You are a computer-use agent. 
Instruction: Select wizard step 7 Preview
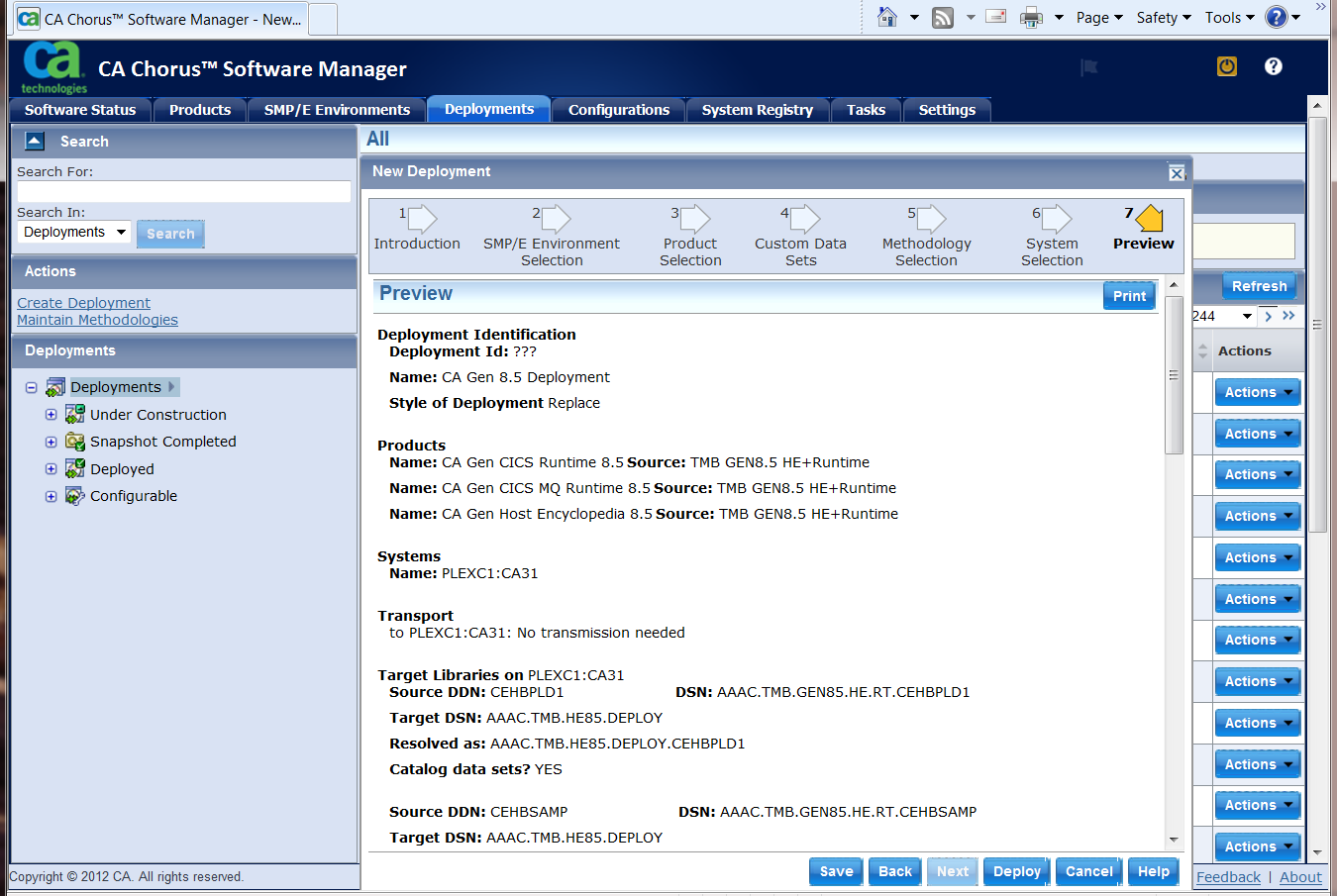[x=1144, y=229]
